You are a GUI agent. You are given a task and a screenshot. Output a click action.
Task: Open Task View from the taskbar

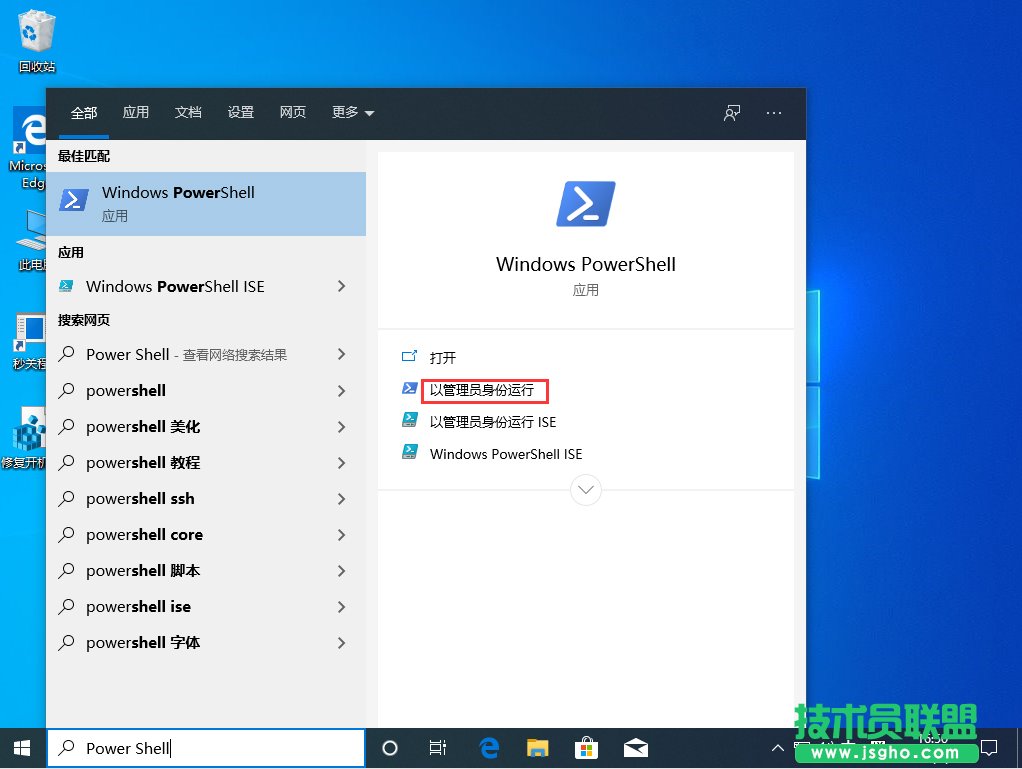point(437,748)
